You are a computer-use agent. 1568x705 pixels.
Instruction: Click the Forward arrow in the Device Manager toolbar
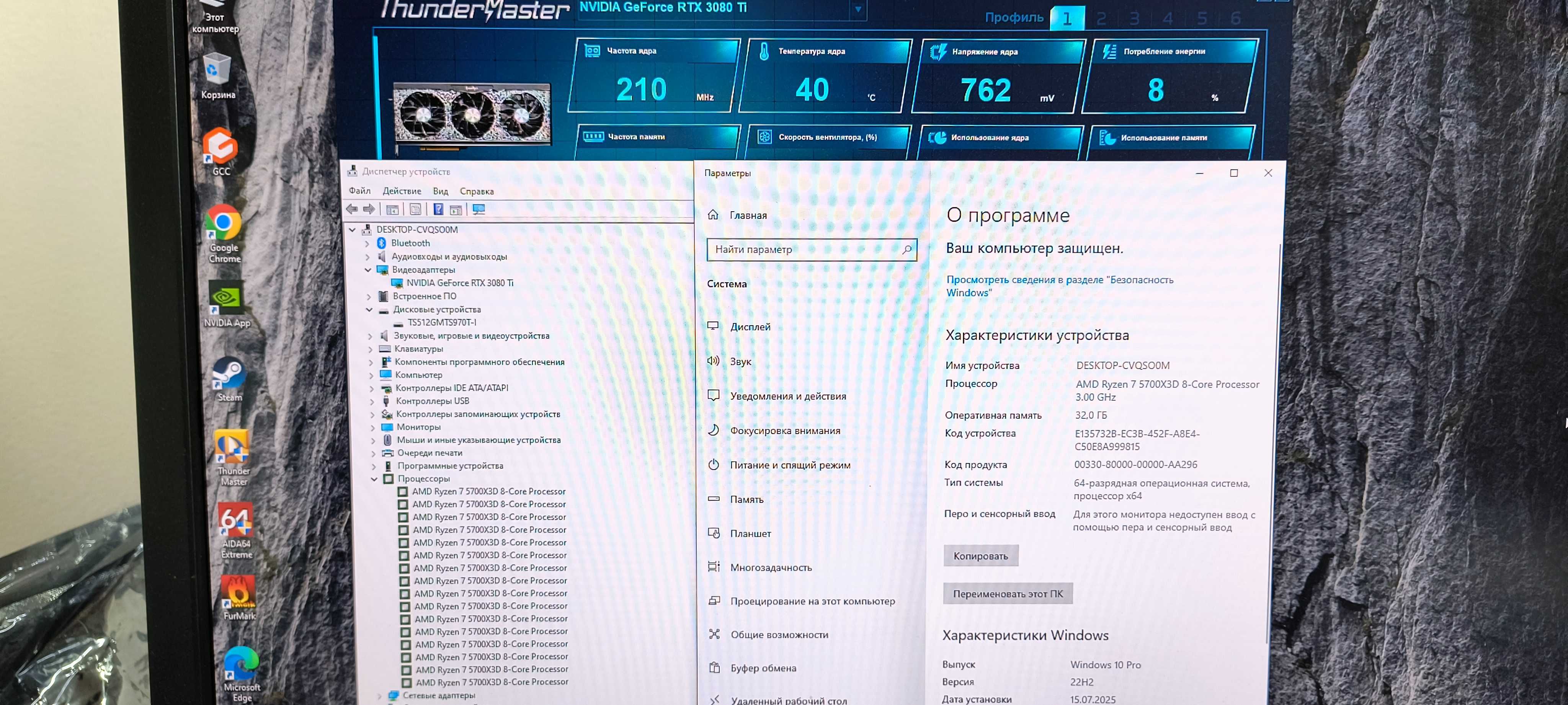(x=369, y=209)
